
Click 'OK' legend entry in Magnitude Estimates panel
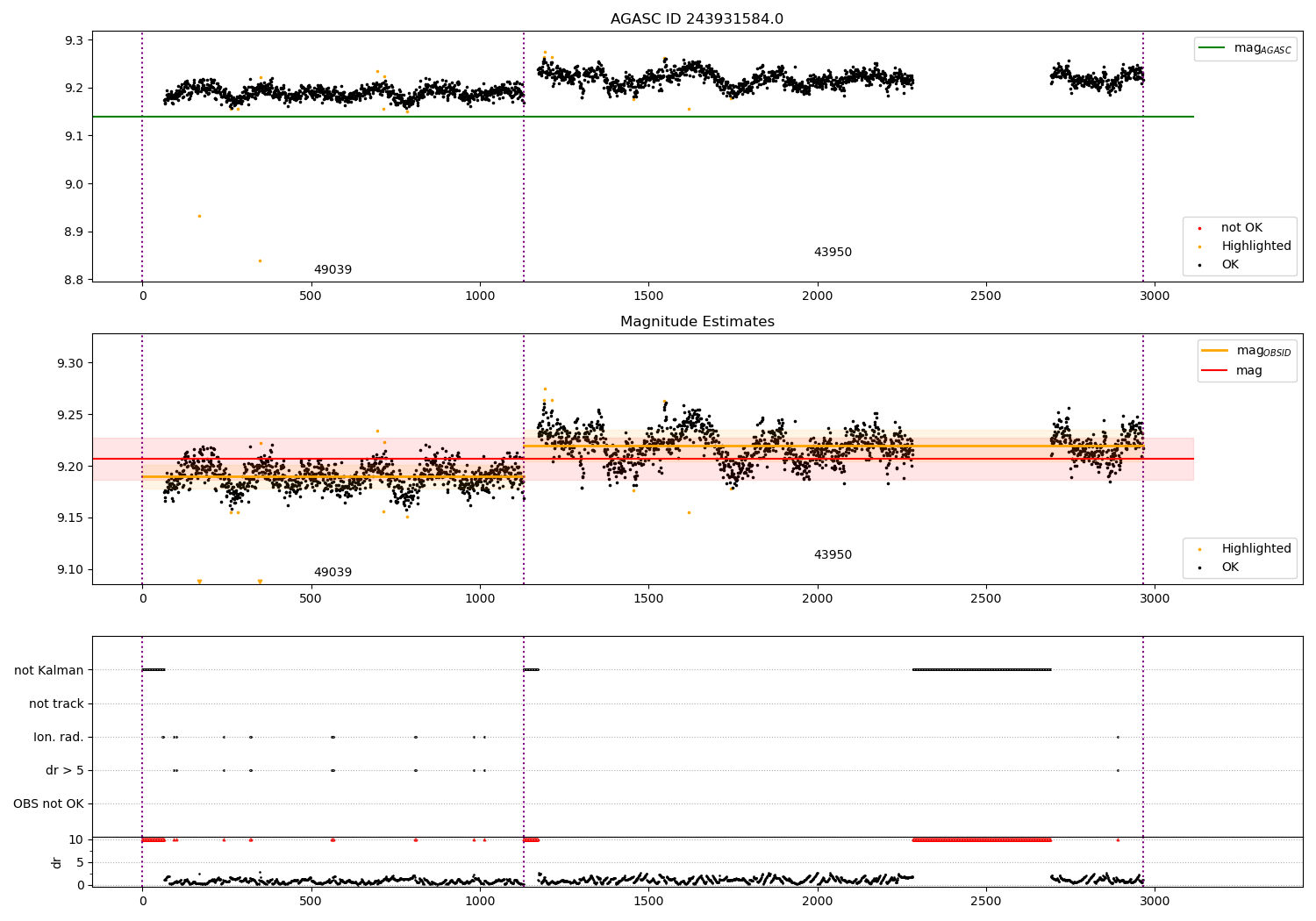point(1230,568)
